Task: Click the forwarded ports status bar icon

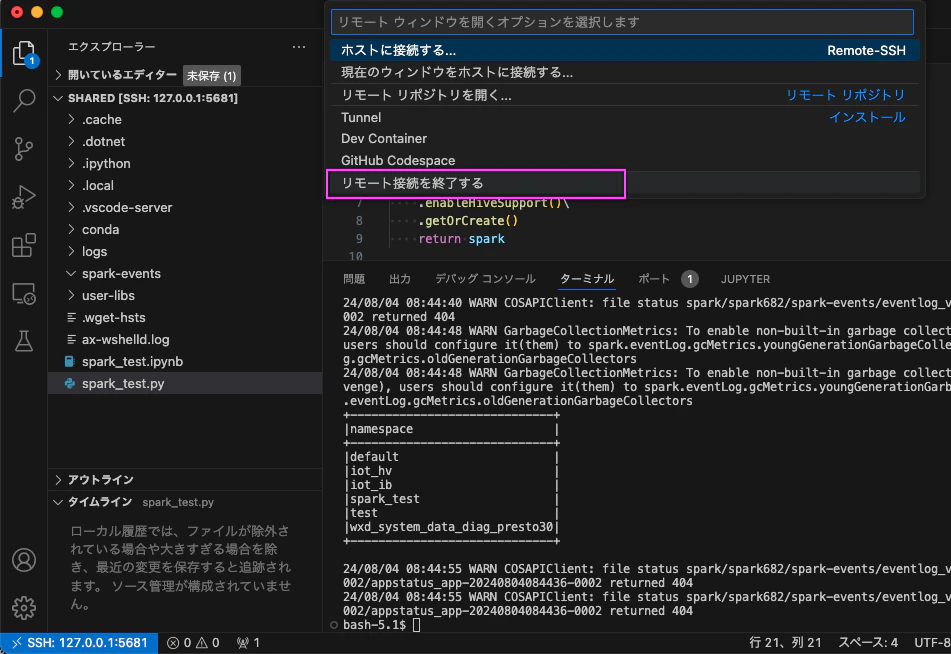Action: (248, 642)
